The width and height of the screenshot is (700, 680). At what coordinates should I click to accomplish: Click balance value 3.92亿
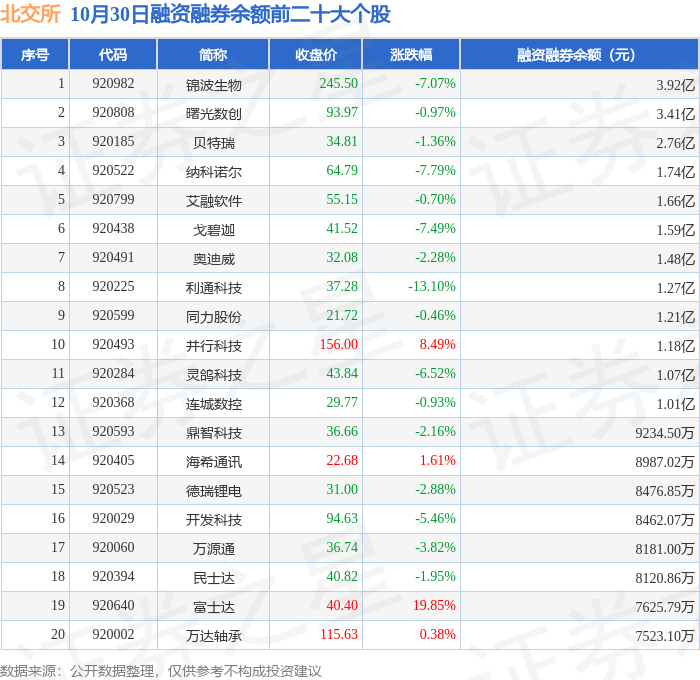pyautogui.click(x=675, y=85)
